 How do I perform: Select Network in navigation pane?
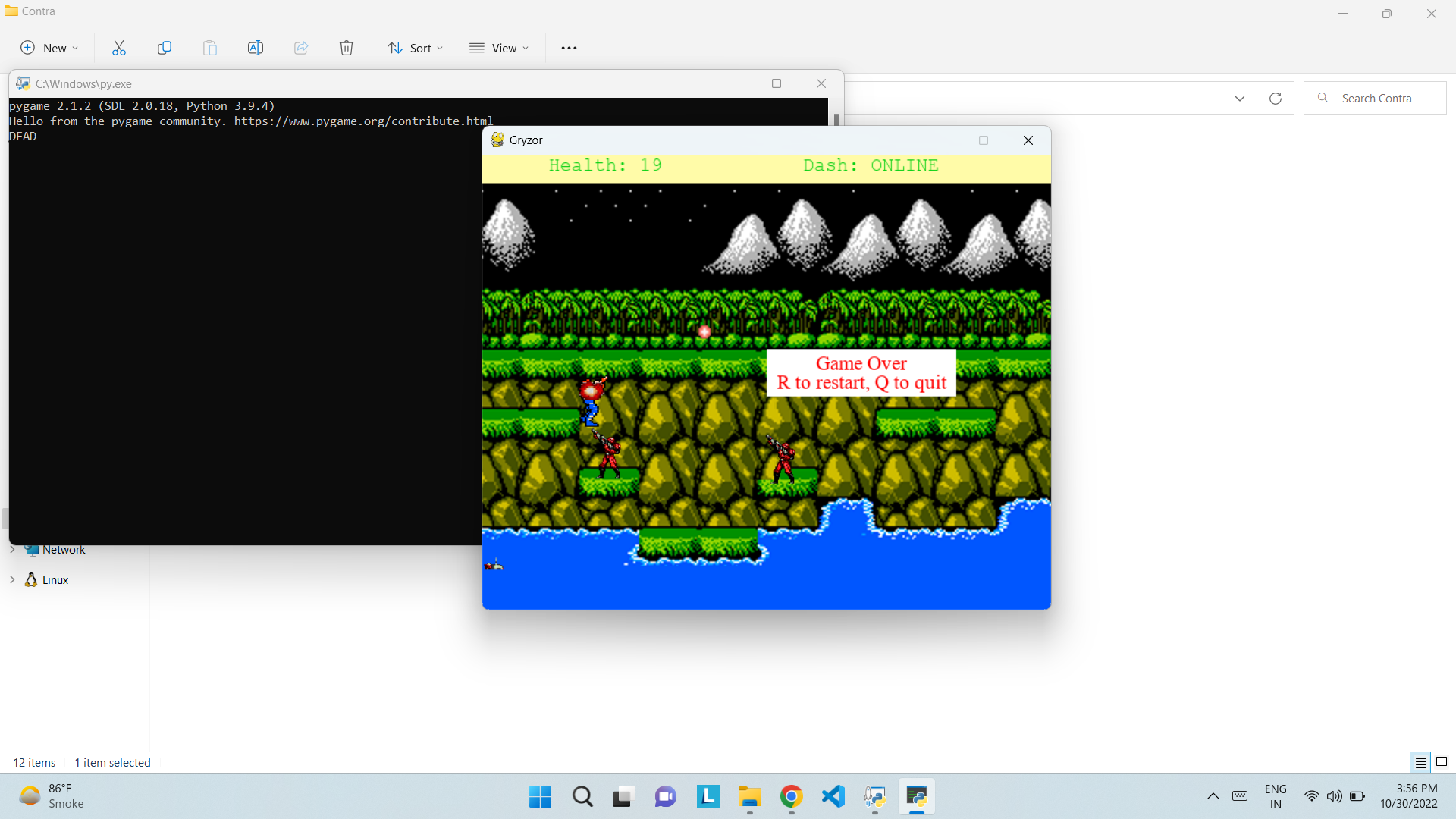tap(64, 550)
